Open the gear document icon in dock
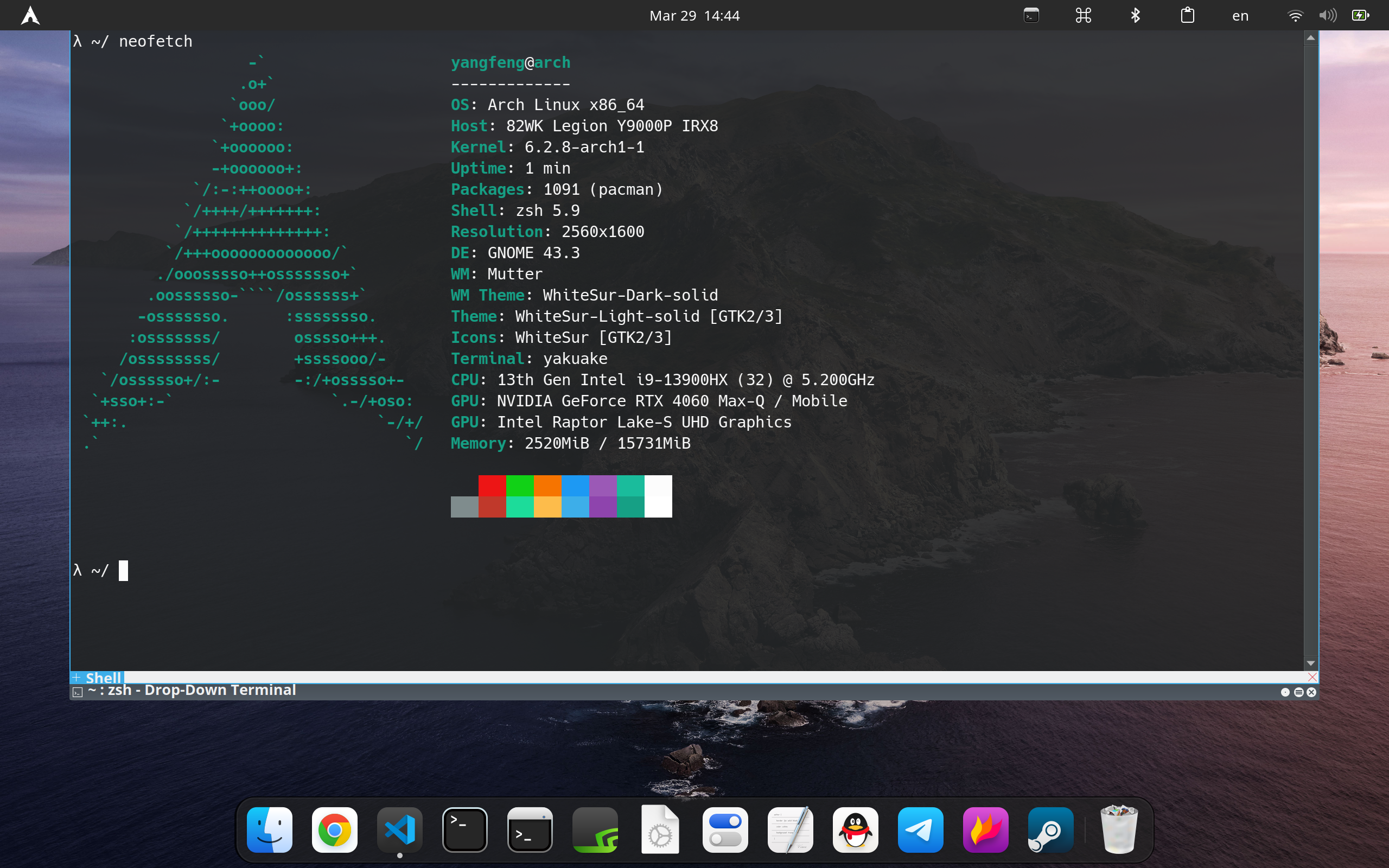1389x868 pixels. (660, 829)
